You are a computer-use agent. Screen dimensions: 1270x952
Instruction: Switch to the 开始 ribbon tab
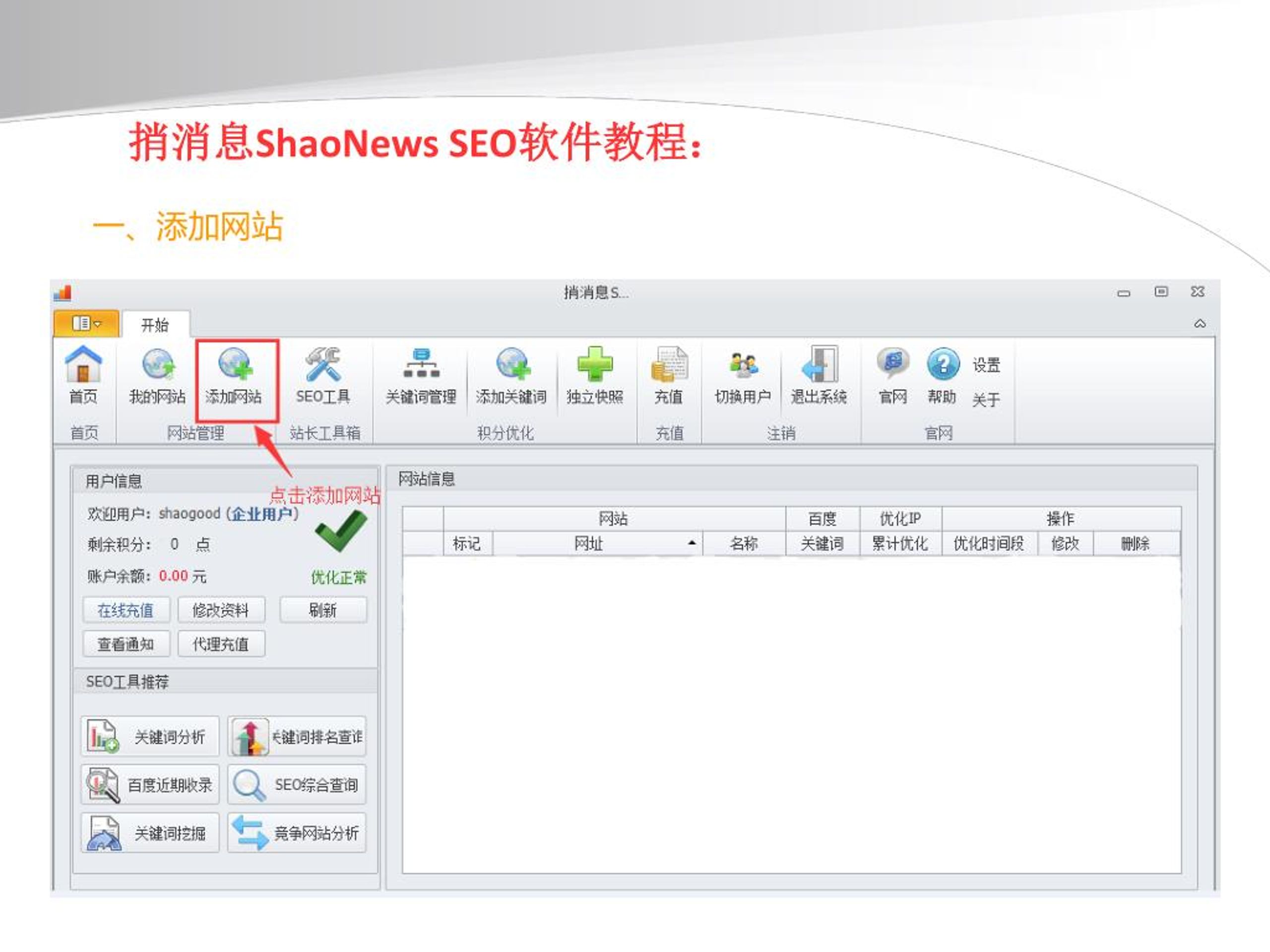pos(155,325)
